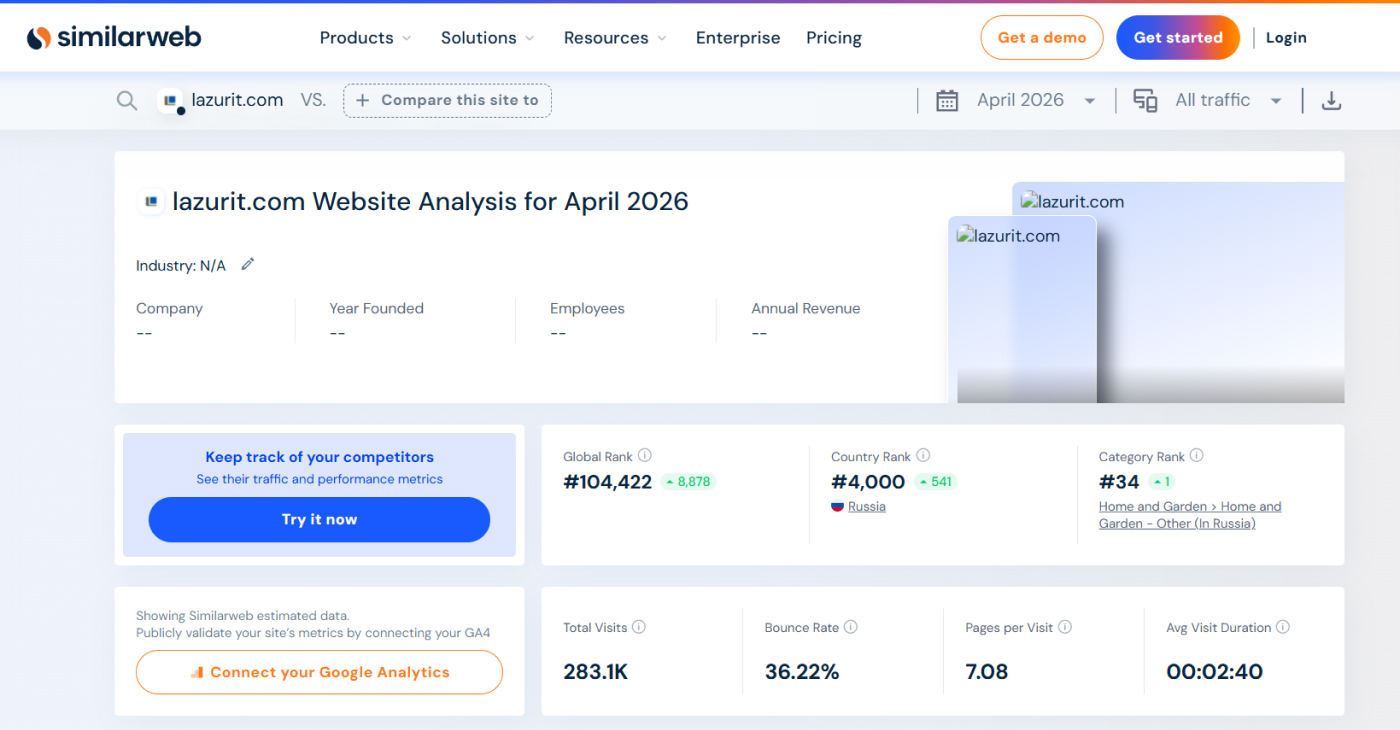Screen dimensions: 1400x730
Task: Show Total Visits info icon
Action: point(639,627)
